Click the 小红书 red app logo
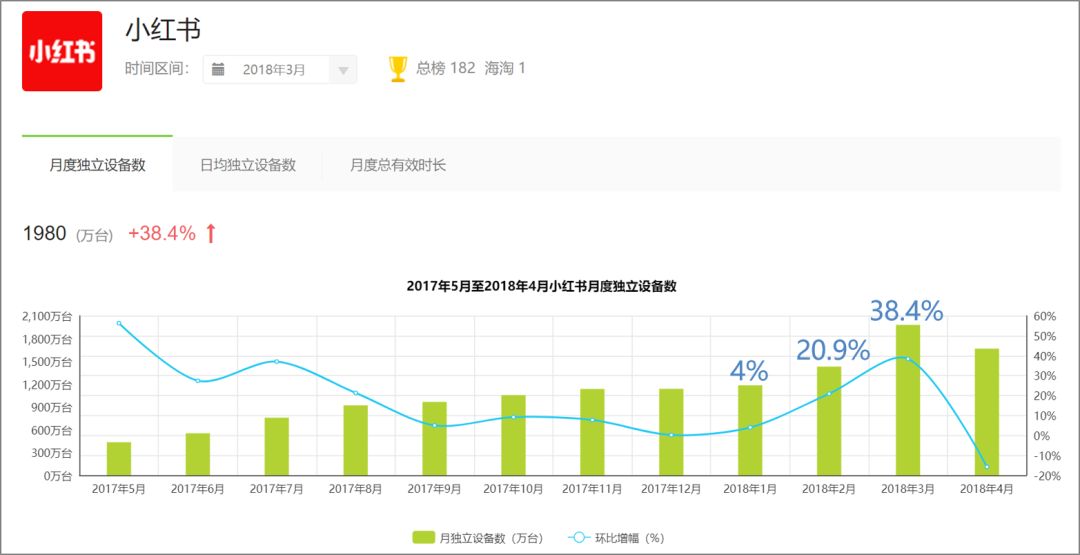This screenshot has height=555, width=1080. (x=62, y=51)
